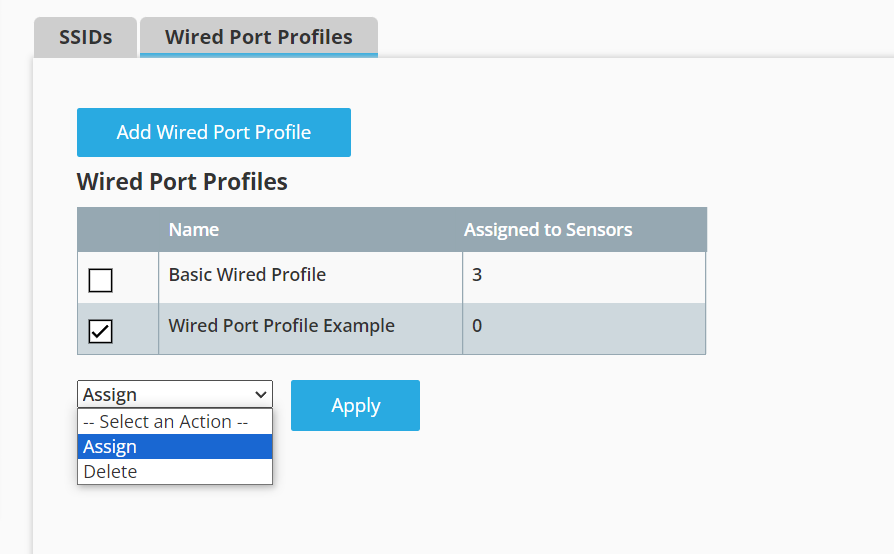Click the Wired Port Profile Example name
Viewport: 894px width, 554px height.
(x=282, y=325)
